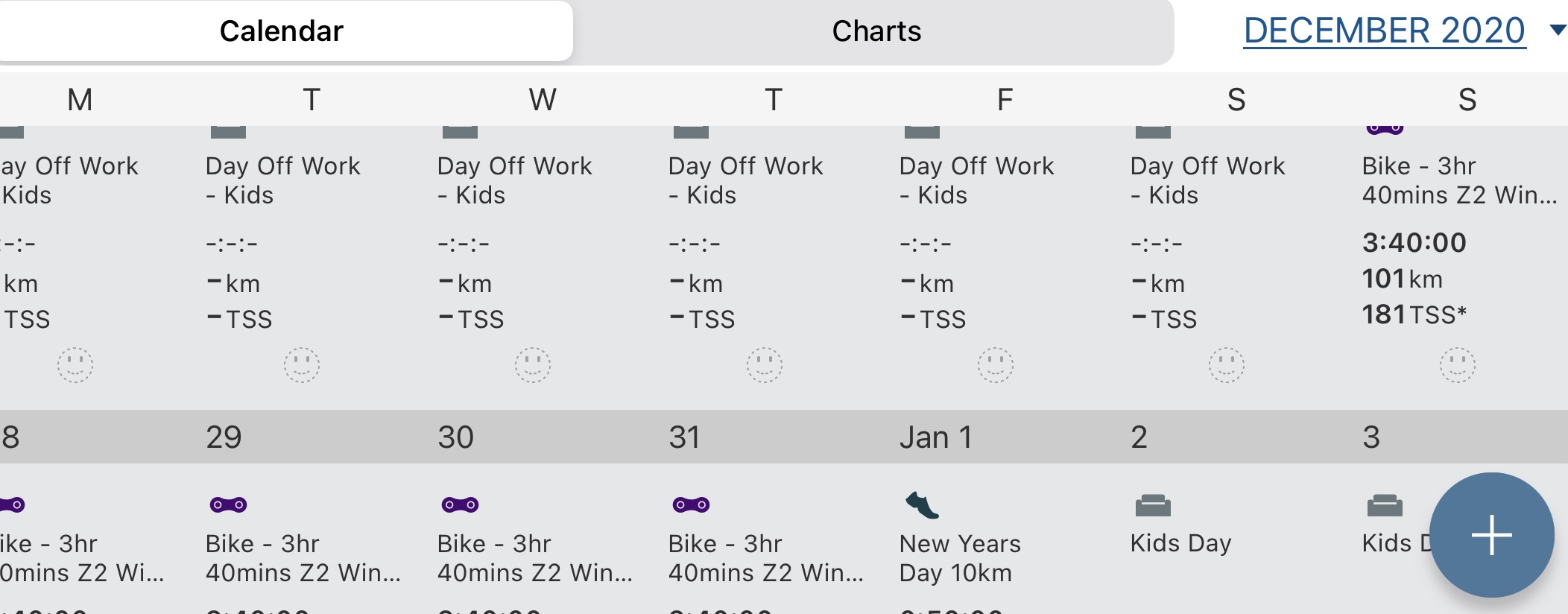The width and height of the screenshot is (1568, 614).
Task: Click the DECEMBER 2020 month label
Action: (1385, 31)
